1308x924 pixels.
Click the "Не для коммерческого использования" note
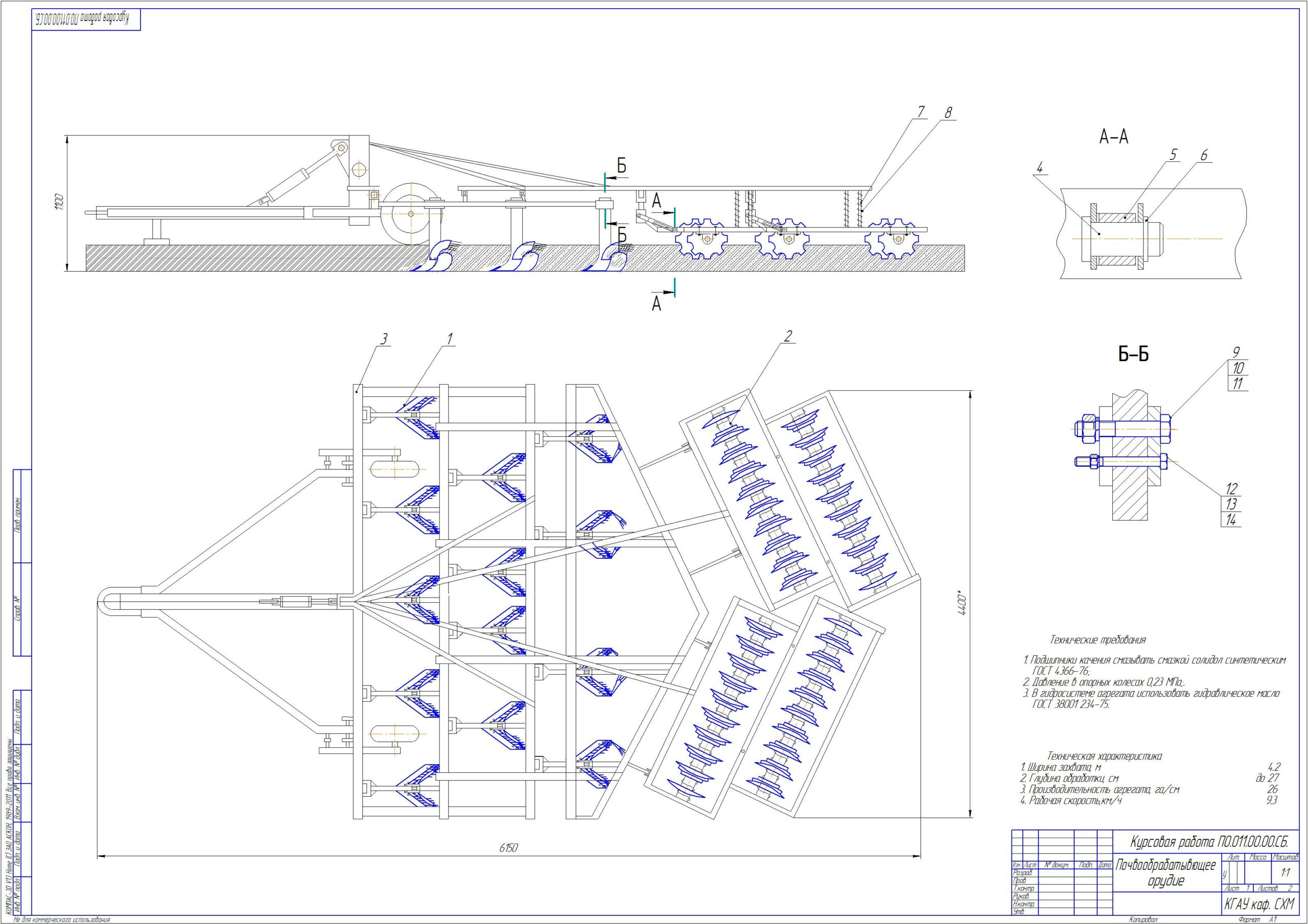[61, 920]
